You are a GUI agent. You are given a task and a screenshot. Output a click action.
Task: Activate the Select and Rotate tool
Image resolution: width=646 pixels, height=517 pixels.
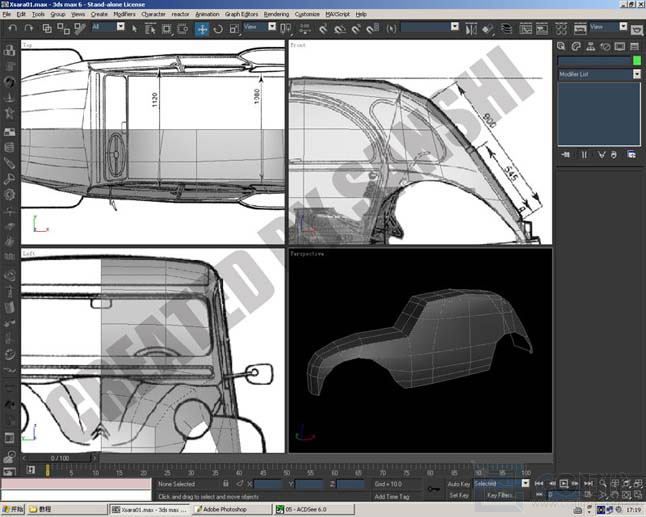coord(218,28)
